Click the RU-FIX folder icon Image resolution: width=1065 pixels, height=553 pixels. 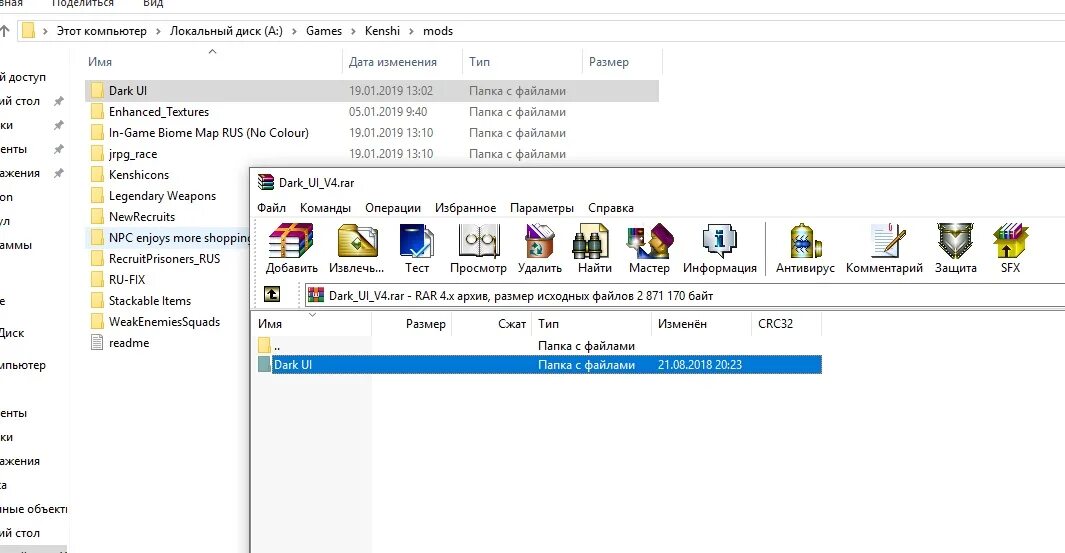tap(97, 279)
